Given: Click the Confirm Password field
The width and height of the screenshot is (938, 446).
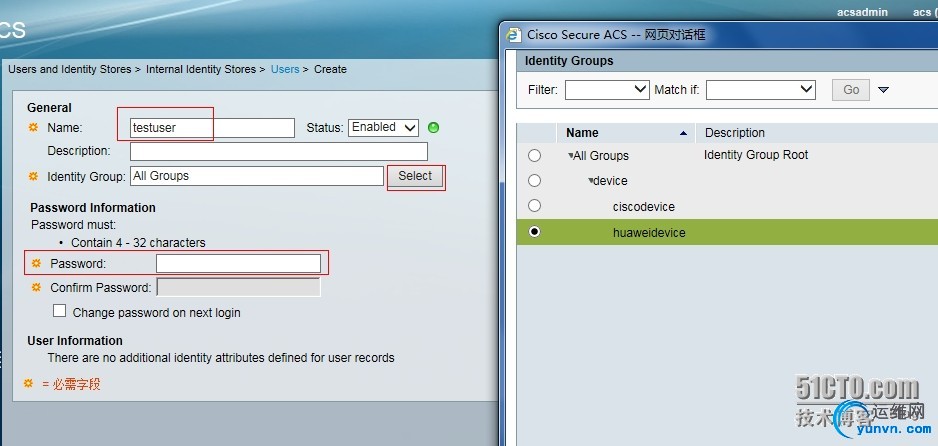Looking at the screenshot, I should pos(238,287).
